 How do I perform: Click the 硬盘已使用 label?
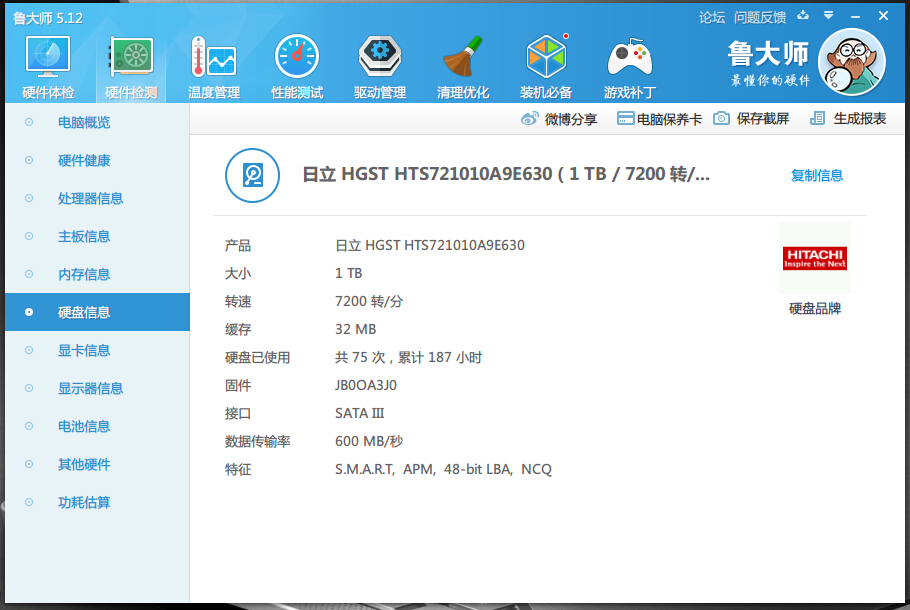pyautogui.click(x=257, y=358)
